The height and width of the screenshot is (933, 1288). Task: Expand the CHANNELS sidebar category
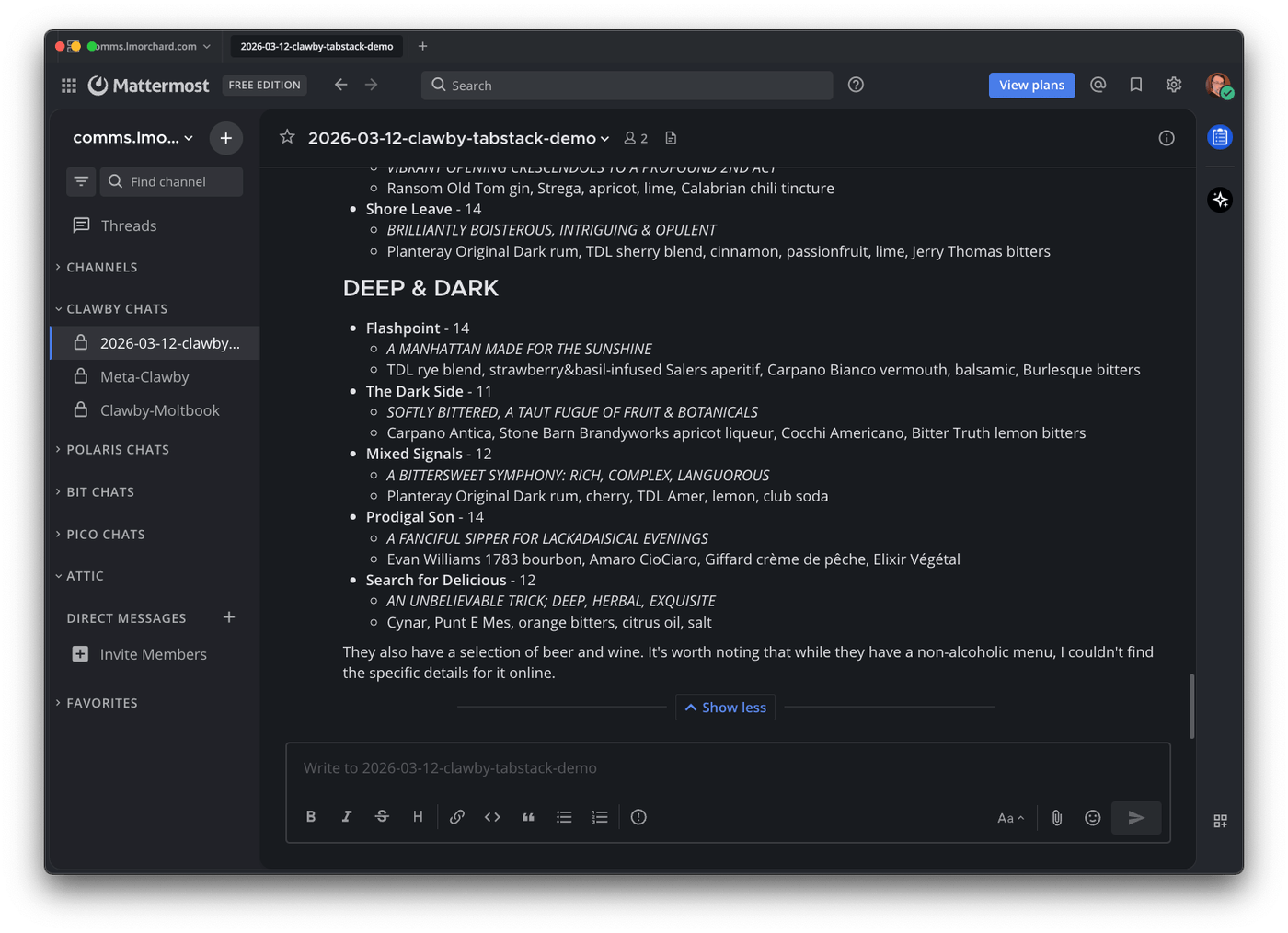(x=101, y=268)
